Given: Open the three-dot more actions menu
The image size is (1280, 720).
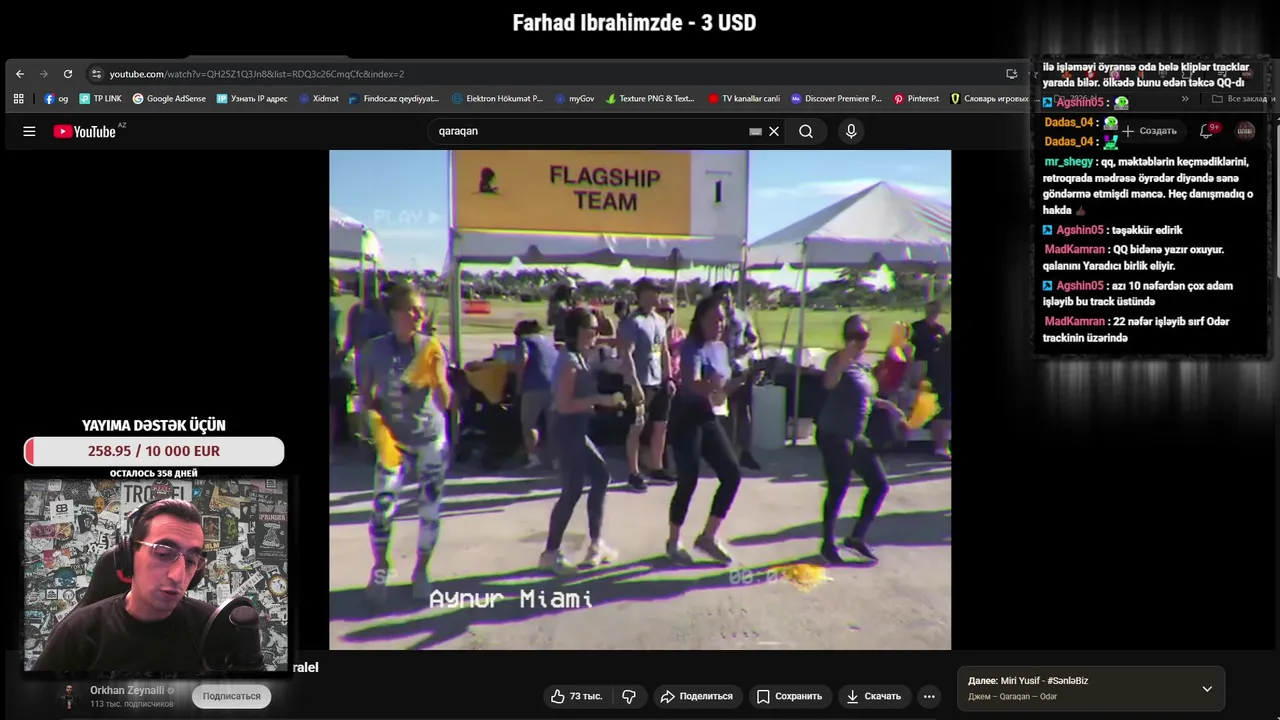Looking at the screenshot, I should 929,696.
